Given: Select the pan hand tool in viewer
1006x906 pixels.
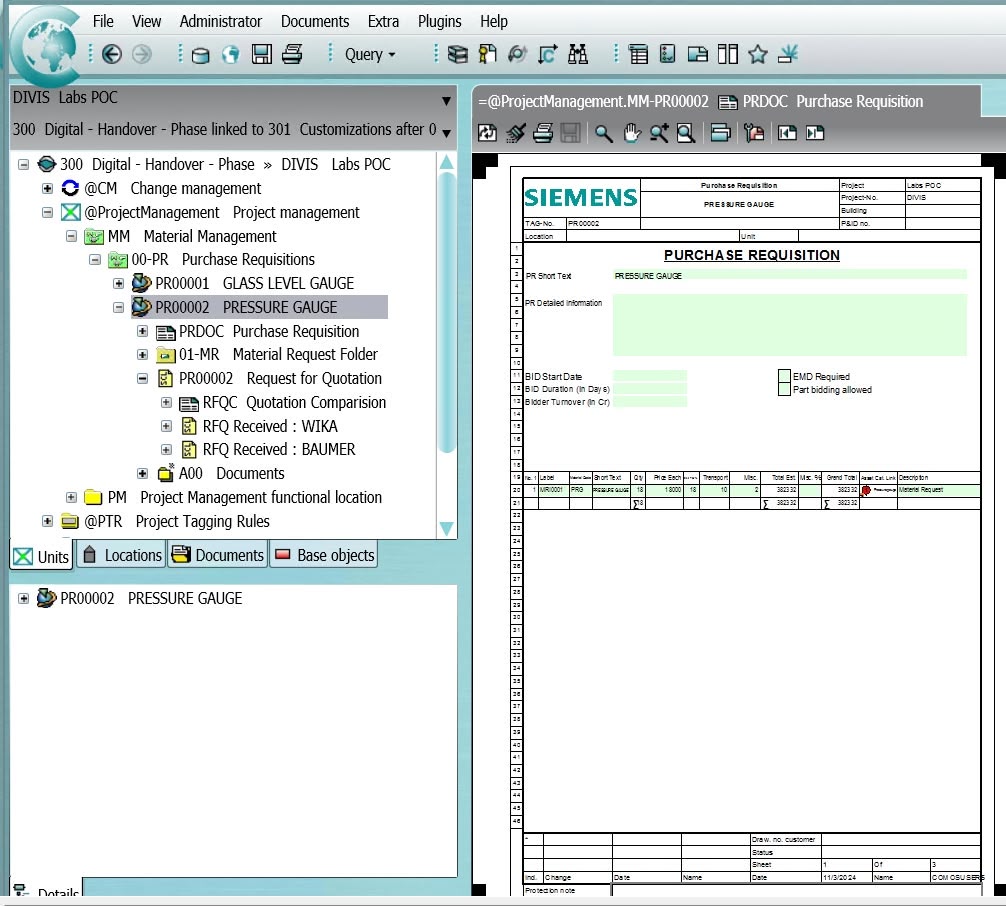Looking at the screenshot, I should coord(632,133).
